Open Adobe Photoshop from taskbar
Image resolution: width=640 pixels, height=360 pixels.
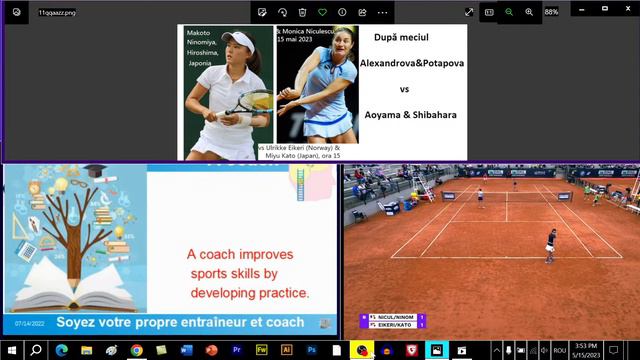(x=311, y=350)
